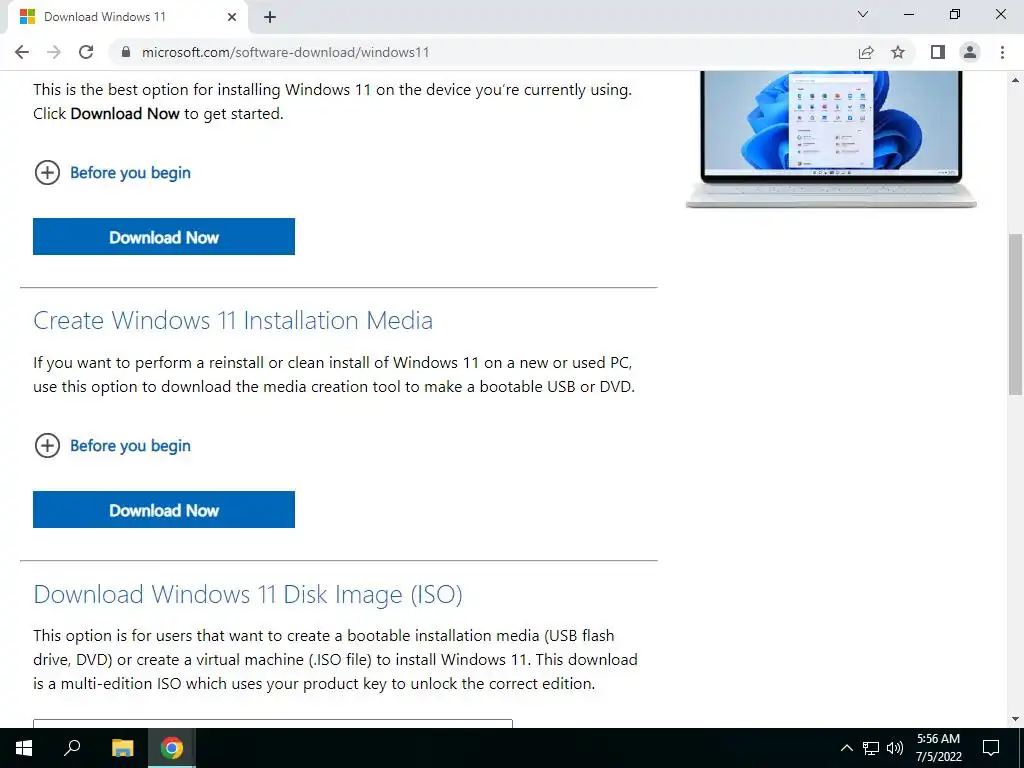Restore down the Chrome window
The width and height of the screenshot is (1024, 768).
coord(955,14)
